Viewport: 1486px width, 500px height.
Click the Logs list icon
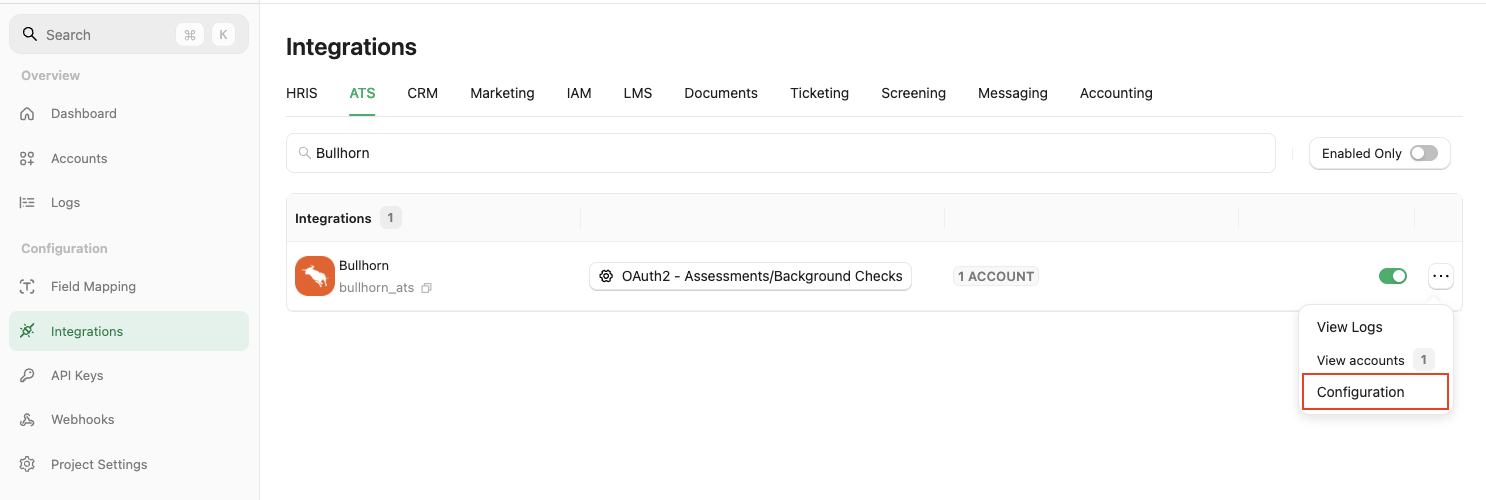pos(28,202)
